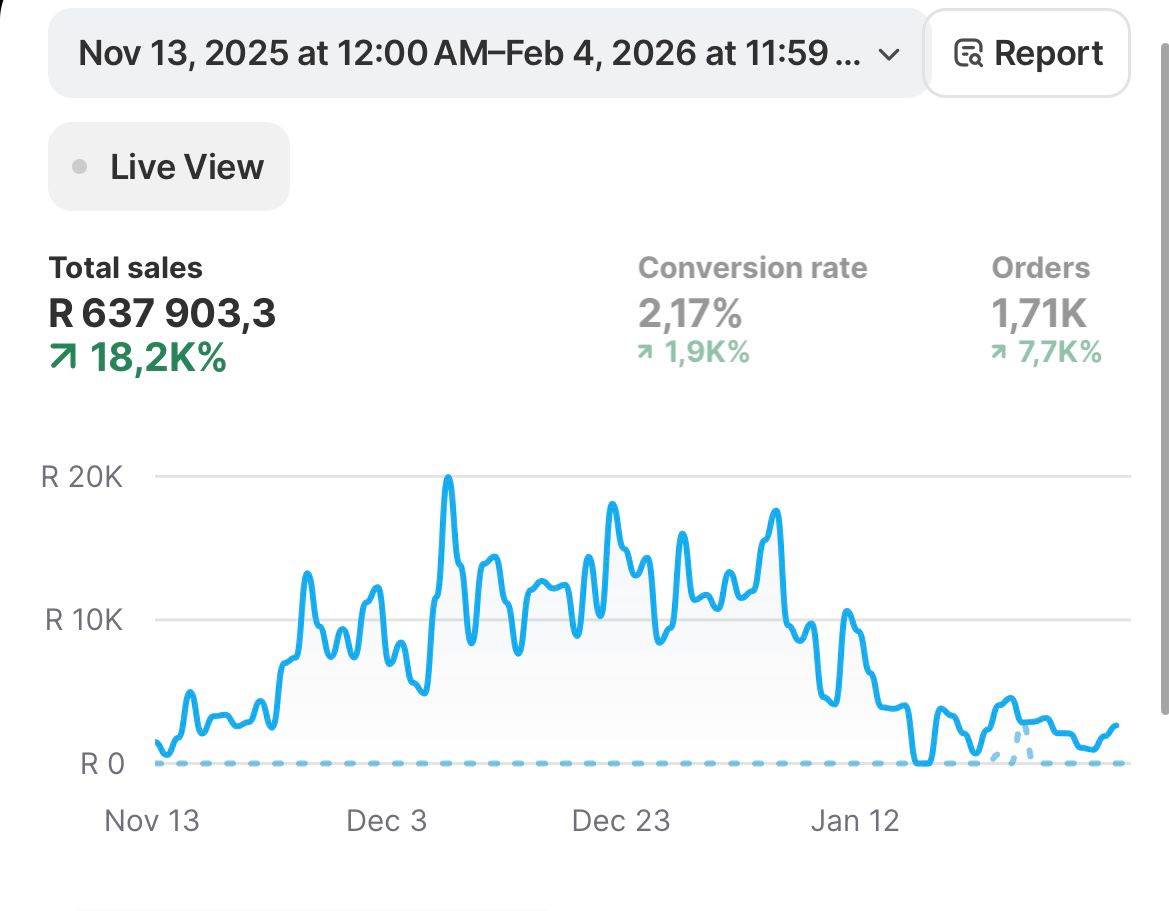Click the green arrow beside 18,2K%
Viewport: 1169px width, 911px height.
tap(63, 358)
